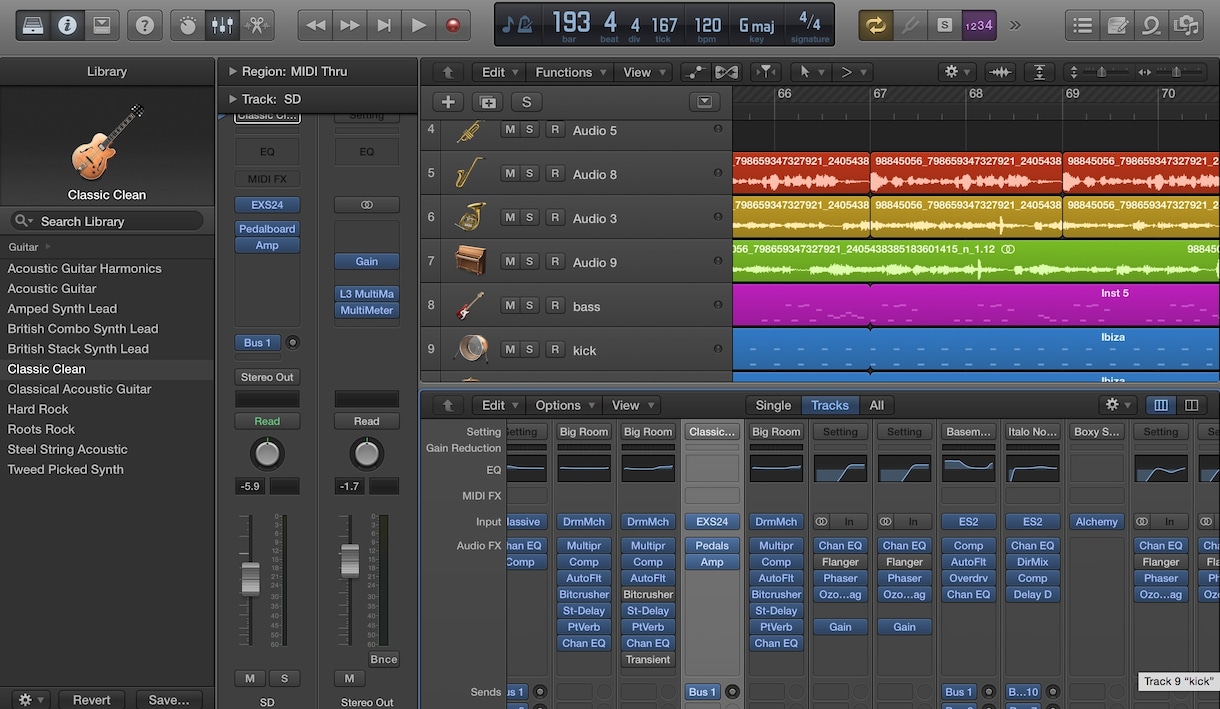Toggle the Count-in 1234 button
1220x709 pixels.
[979, 25]
